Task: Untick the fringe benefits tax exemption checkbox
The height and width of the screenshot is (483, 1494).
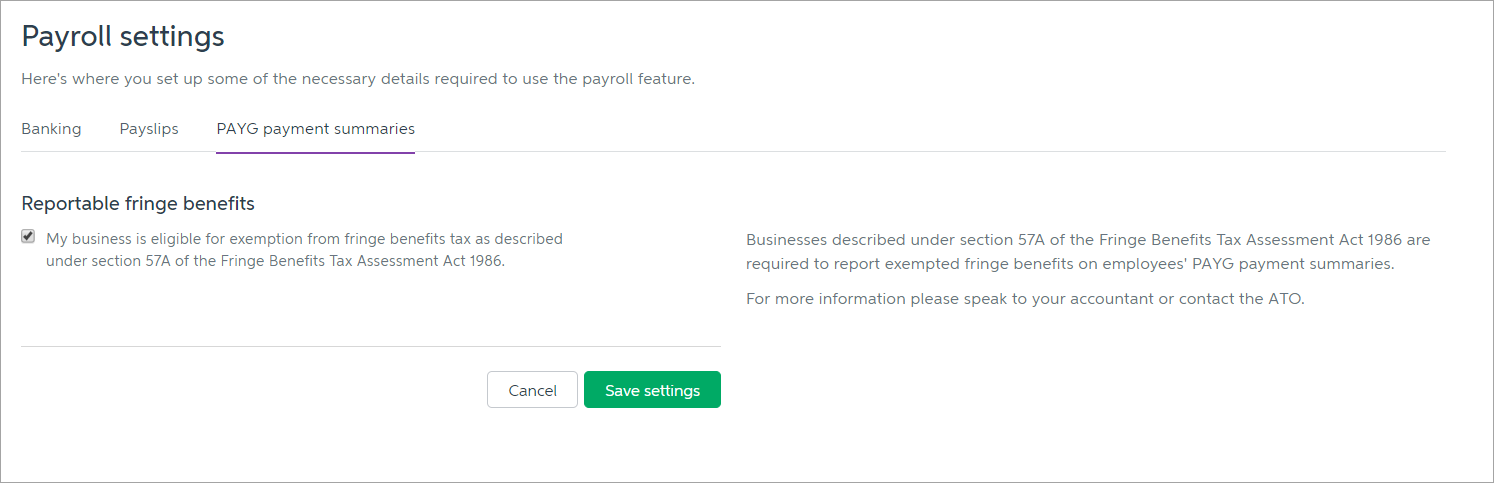Action: click(28, 238)
